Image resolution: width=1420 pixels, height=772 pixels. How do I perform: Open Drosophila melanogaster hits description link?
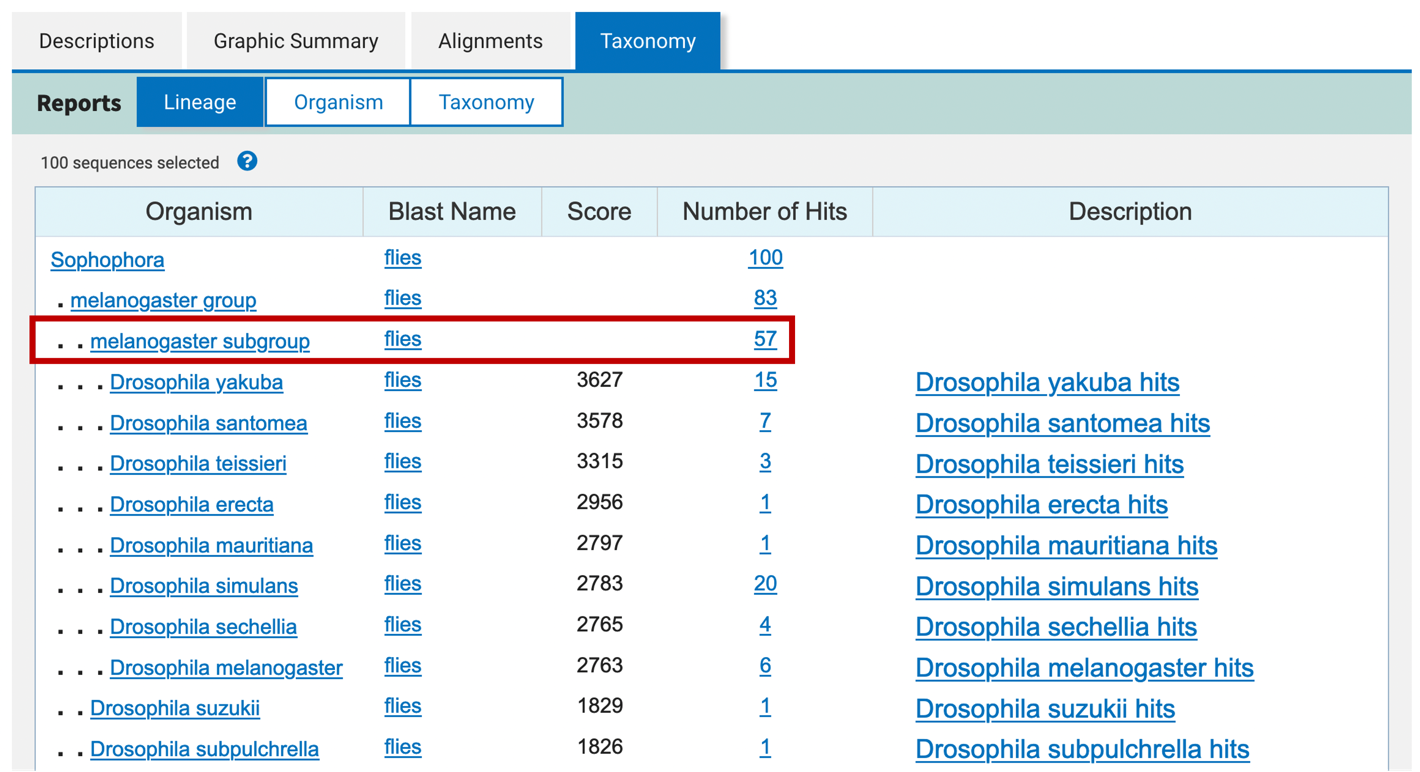pyautogui.click(x=1084, y=668)
